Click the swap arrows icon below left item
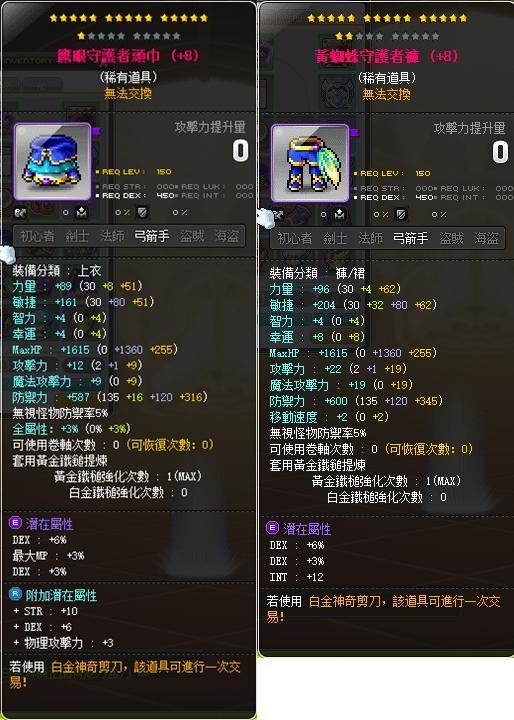This screenshot has height=720, width=514. coord(20,213)
